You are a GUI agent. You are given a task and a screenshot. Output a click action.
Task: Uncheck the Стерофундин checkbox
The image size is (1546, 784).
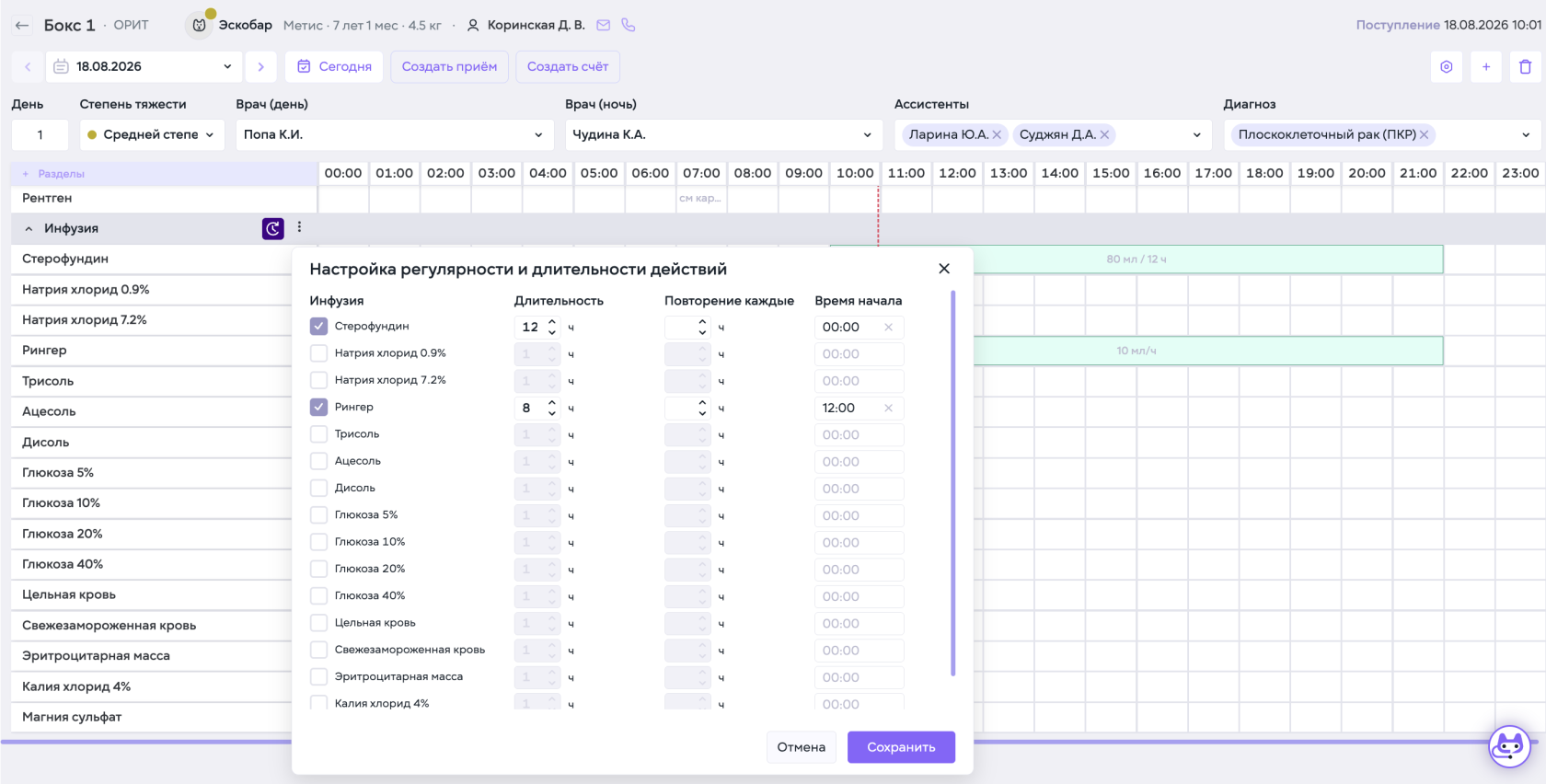coord(318,327)
